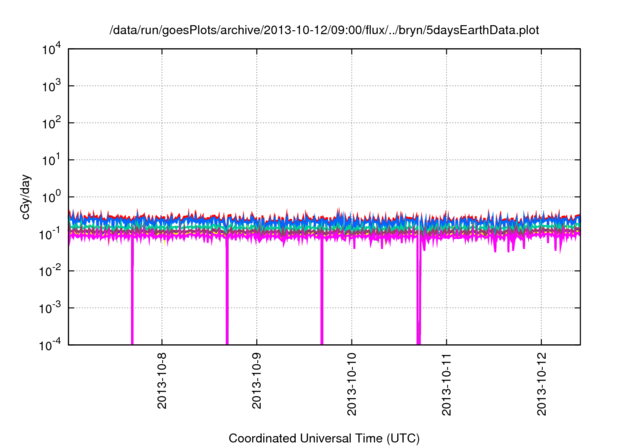Select the 2013-10-11 date label
Viewport: 640px width, 448px height.
[447, 384]
